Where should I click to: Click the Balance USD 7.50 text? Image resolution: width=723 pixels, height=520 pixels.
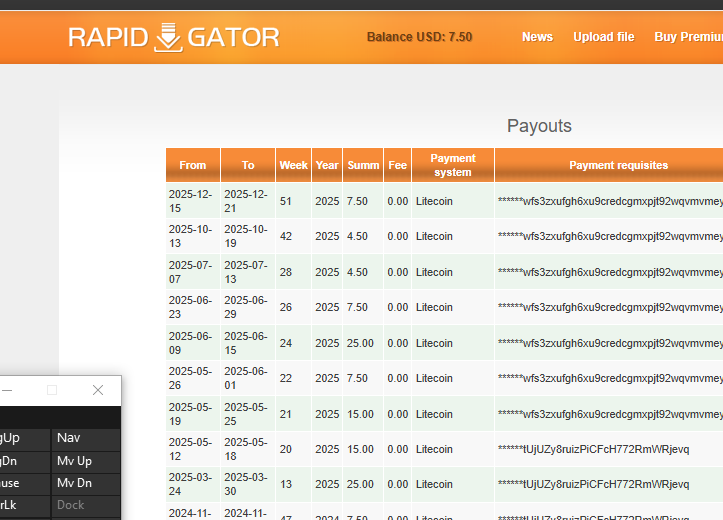(419, 37)
